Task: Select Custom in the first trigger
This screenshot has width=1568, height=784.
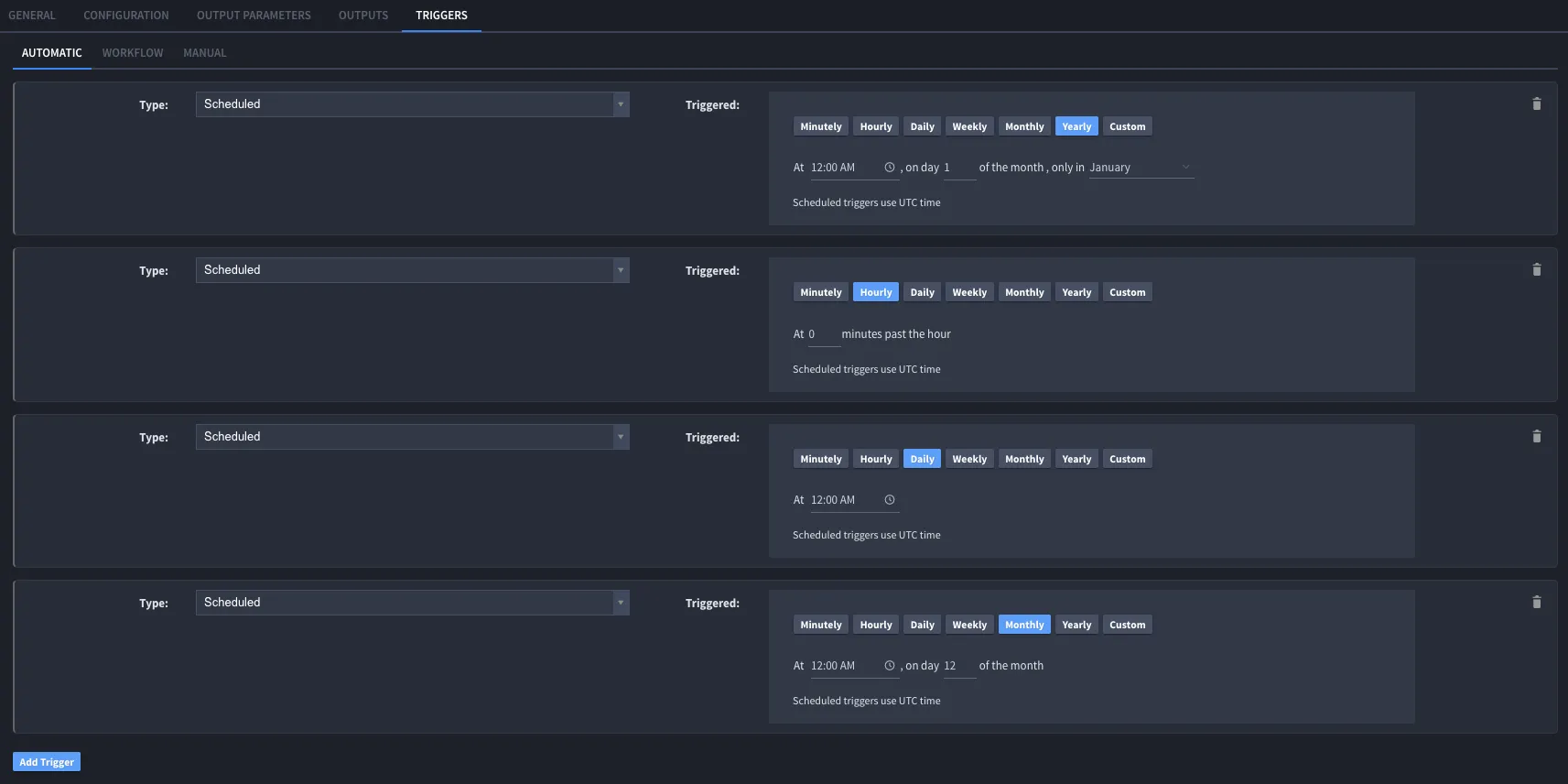Action: [x=1128, y=126]
